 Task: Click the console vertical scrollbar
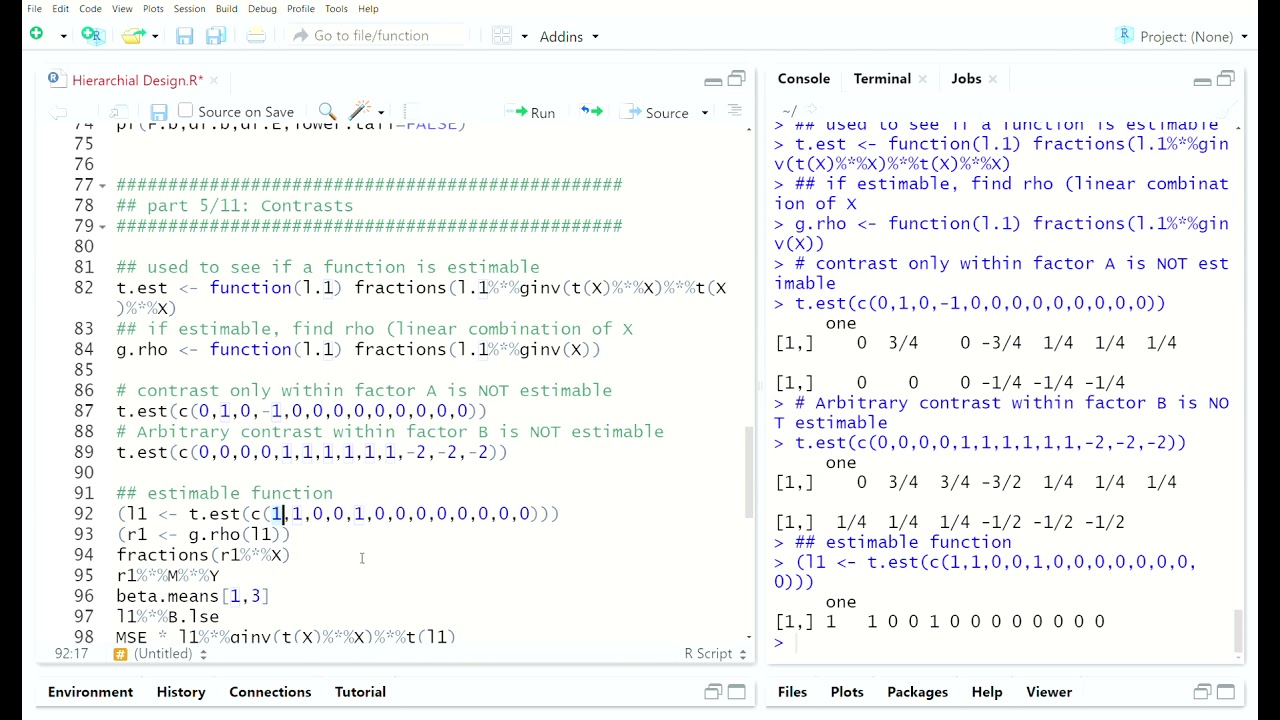pyautogui.click(x=1238, y=630)
